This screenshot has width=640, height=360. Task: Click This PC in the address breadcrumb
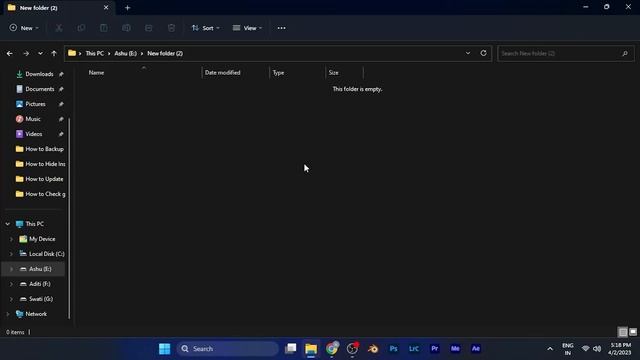[x=95, y=53]
